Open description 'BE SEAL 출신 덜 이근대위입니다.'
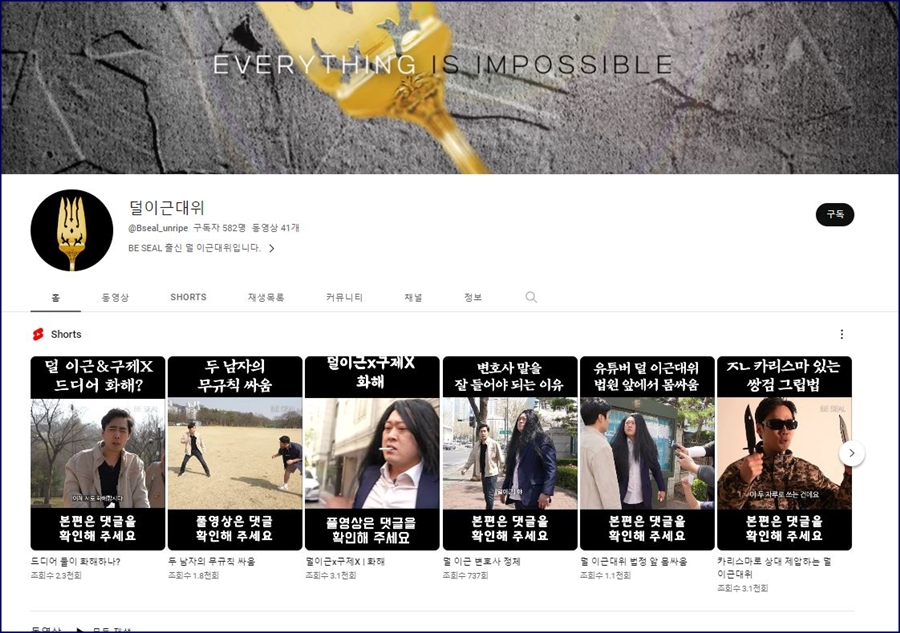Image resolution: width=900 pixels, height=633 pixels. point(195,248)
